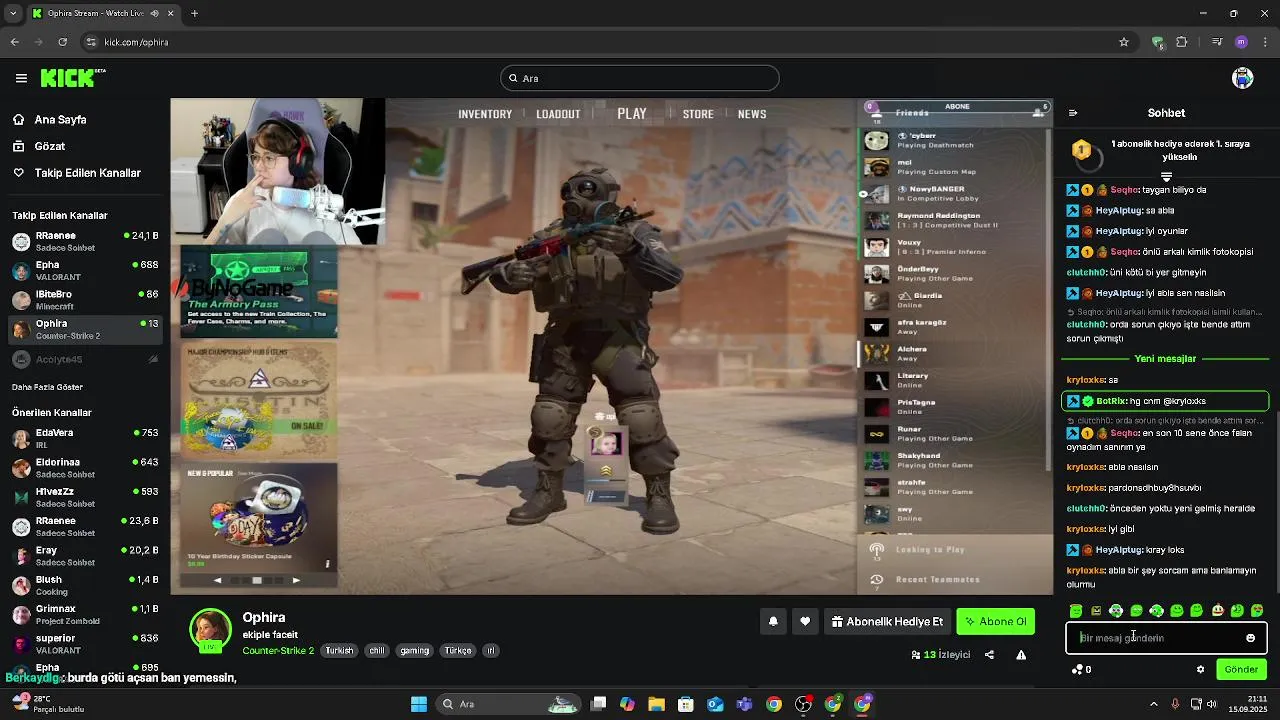Open EdaVera IRL recommended channel

coord(84,438)
